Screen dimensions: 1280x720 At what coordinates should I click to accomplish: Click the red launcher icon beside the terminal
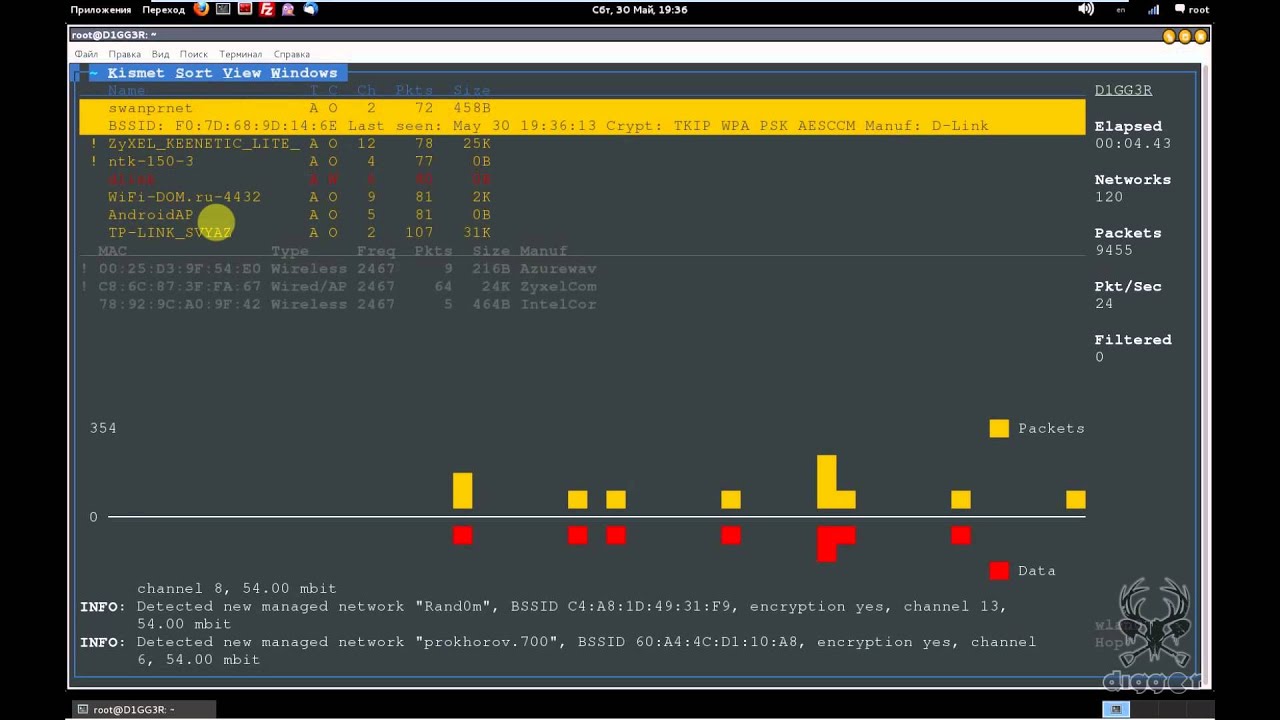(x=245, y=9)
